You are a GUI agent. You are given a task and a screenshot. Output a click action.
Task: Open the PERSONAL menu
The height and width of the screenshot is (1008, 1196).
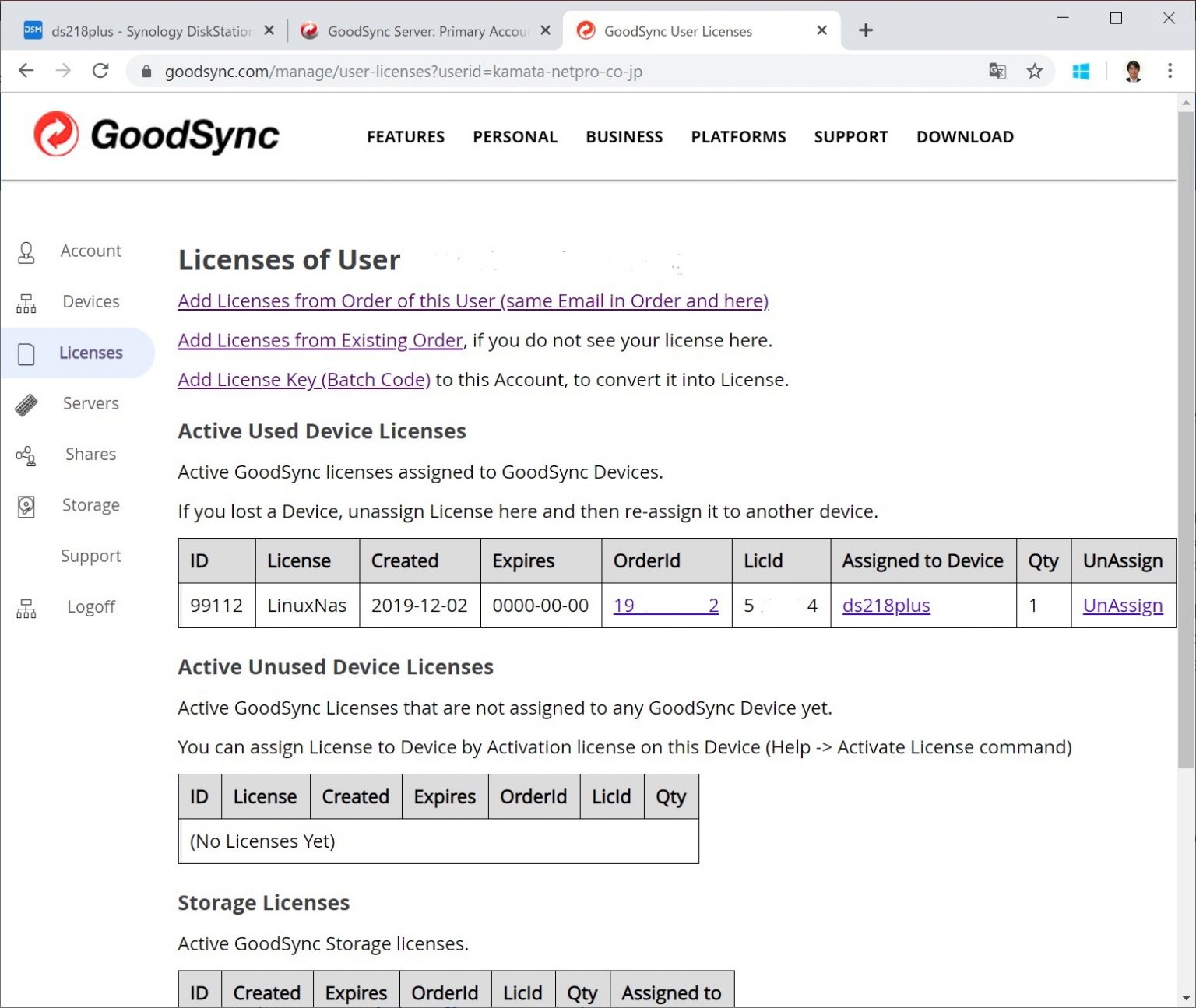(x=515, y=137)
